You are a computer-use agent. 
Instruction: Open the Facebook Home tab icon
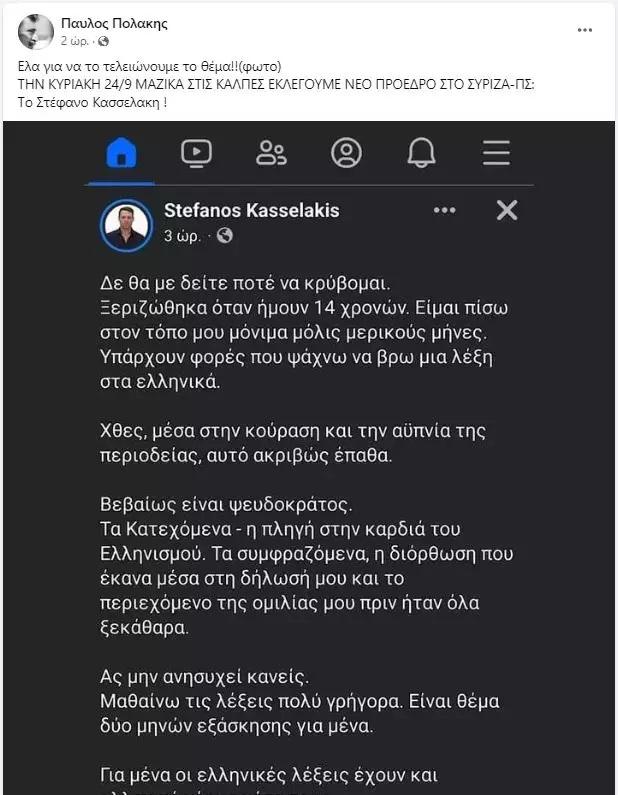coord(122,152)
